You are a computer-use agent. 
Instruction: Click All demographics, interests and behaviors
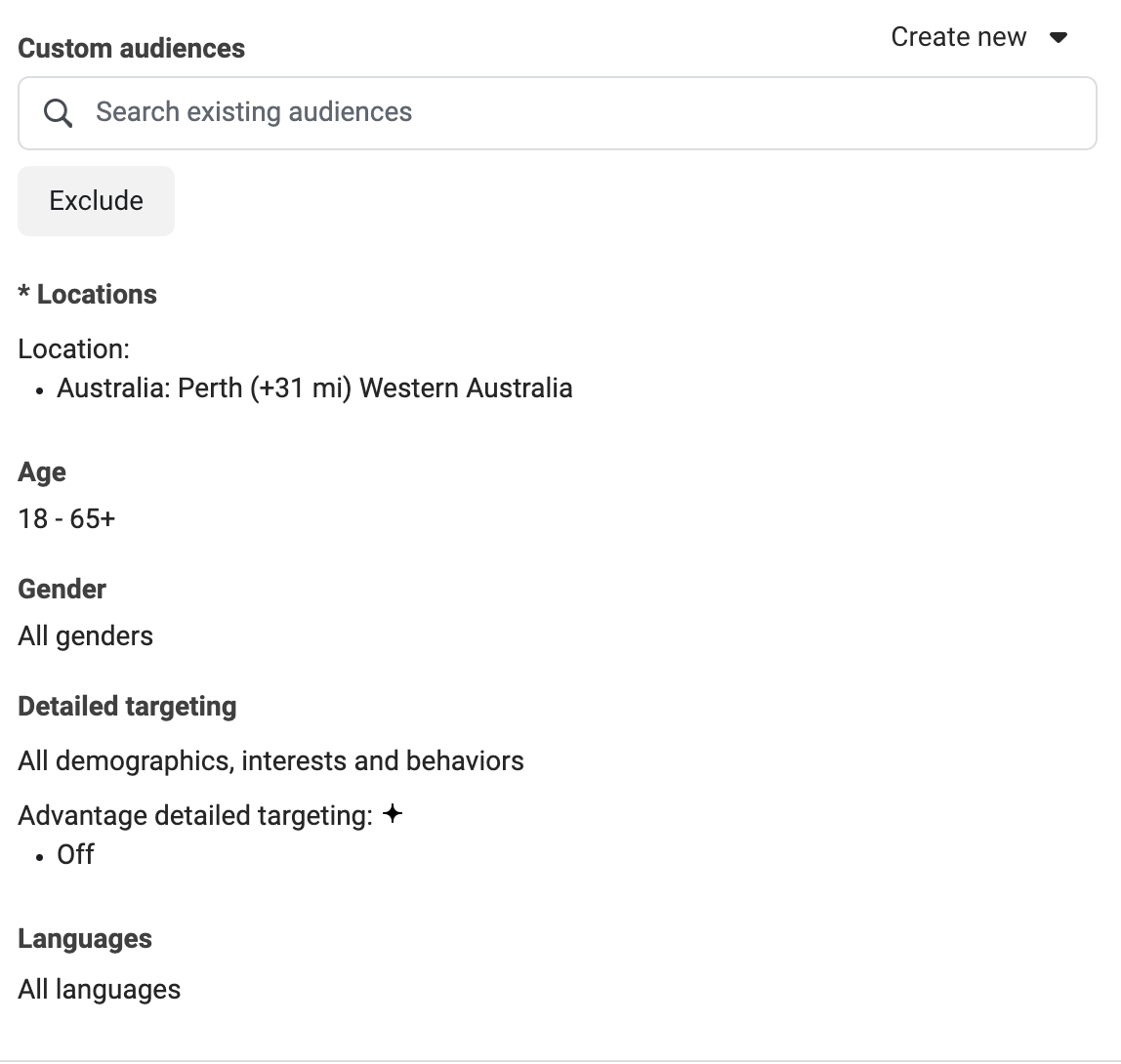pos(270,761)
